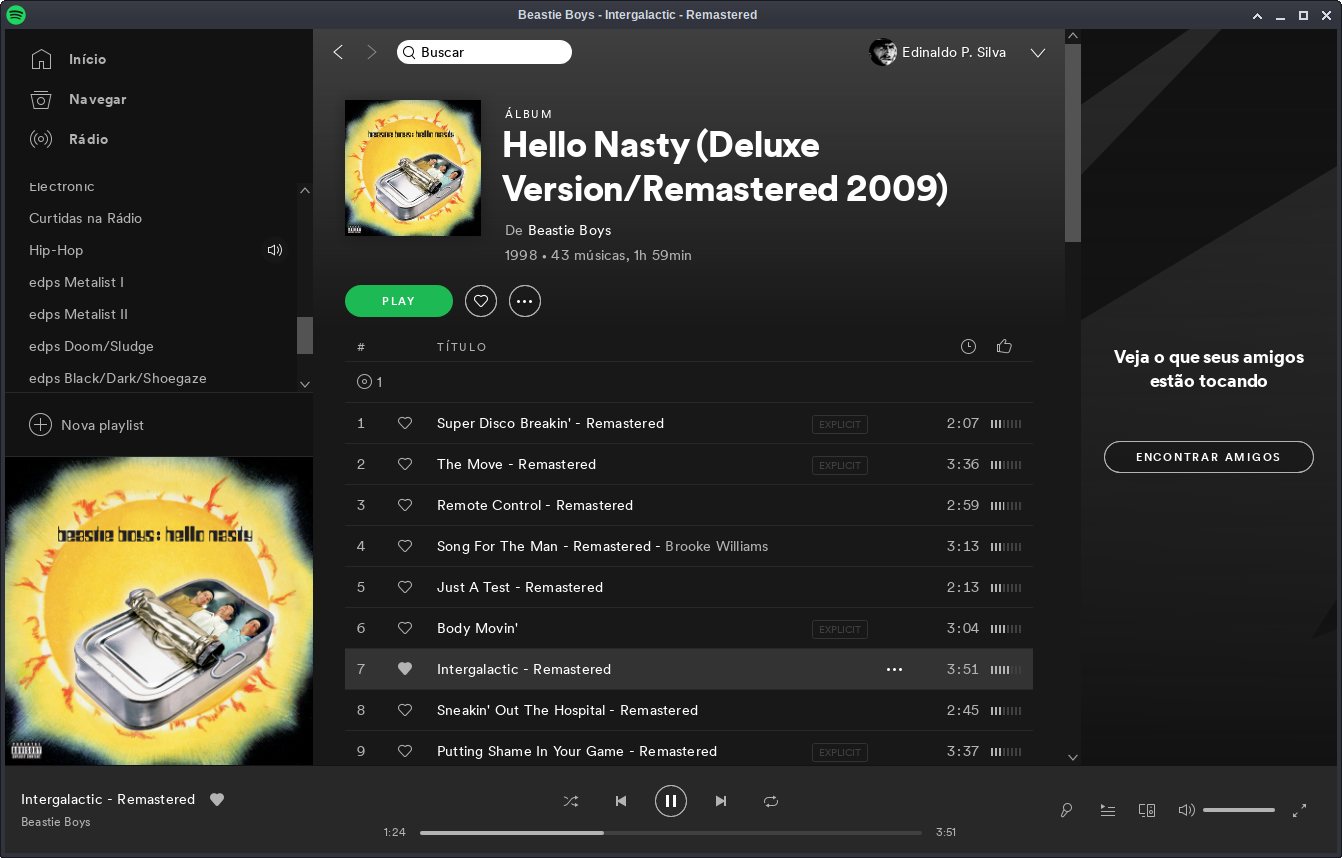Open Beastie Boys link in now playing
The width and height of the screenshot is (1342, 858).
point(56,822)
